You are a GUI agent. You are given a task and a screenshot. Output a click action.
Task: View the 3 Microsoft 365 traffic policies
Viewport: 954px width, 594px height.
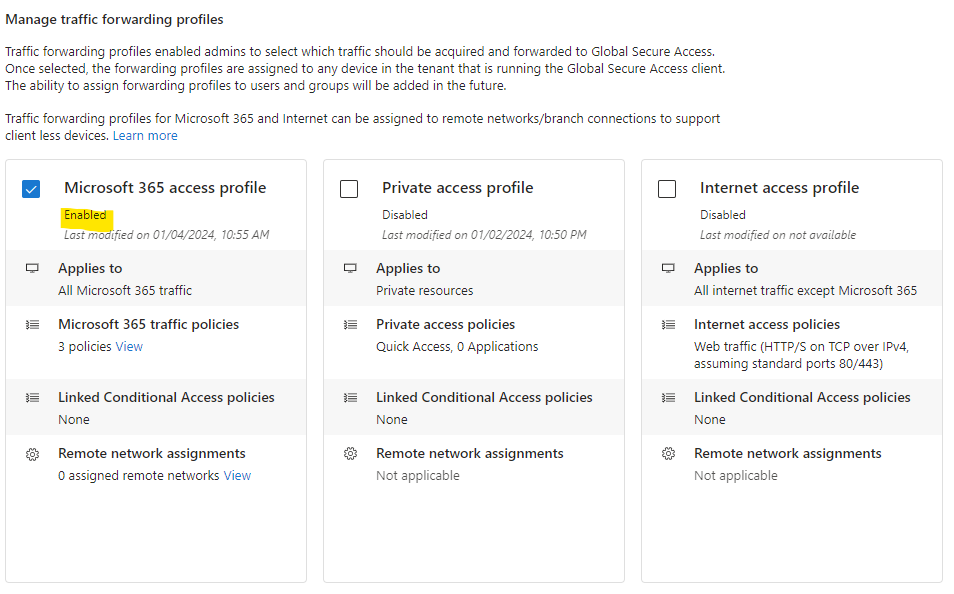[129, 347]
